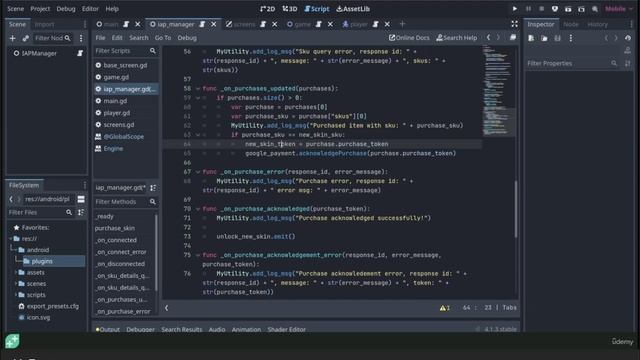
Task: Expand the scripts folder
Action: (x=16, y=295)
